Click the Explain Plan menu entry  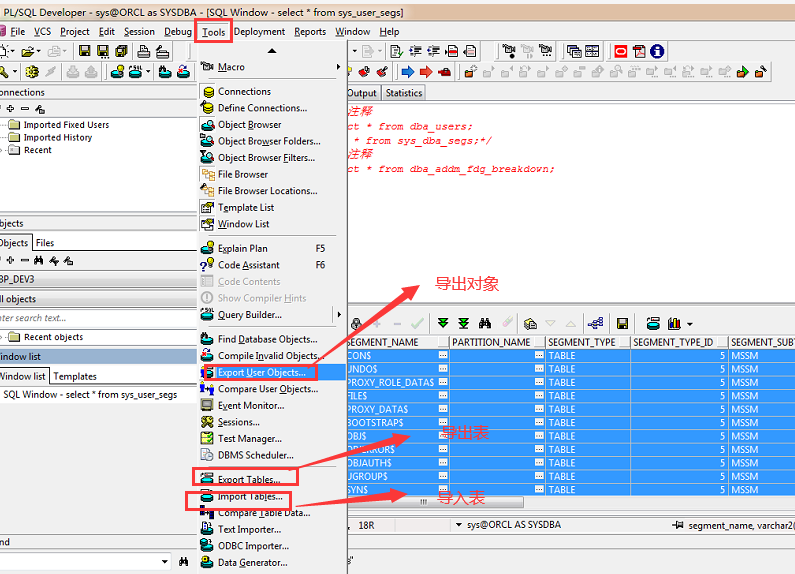(x=242, y=248)
